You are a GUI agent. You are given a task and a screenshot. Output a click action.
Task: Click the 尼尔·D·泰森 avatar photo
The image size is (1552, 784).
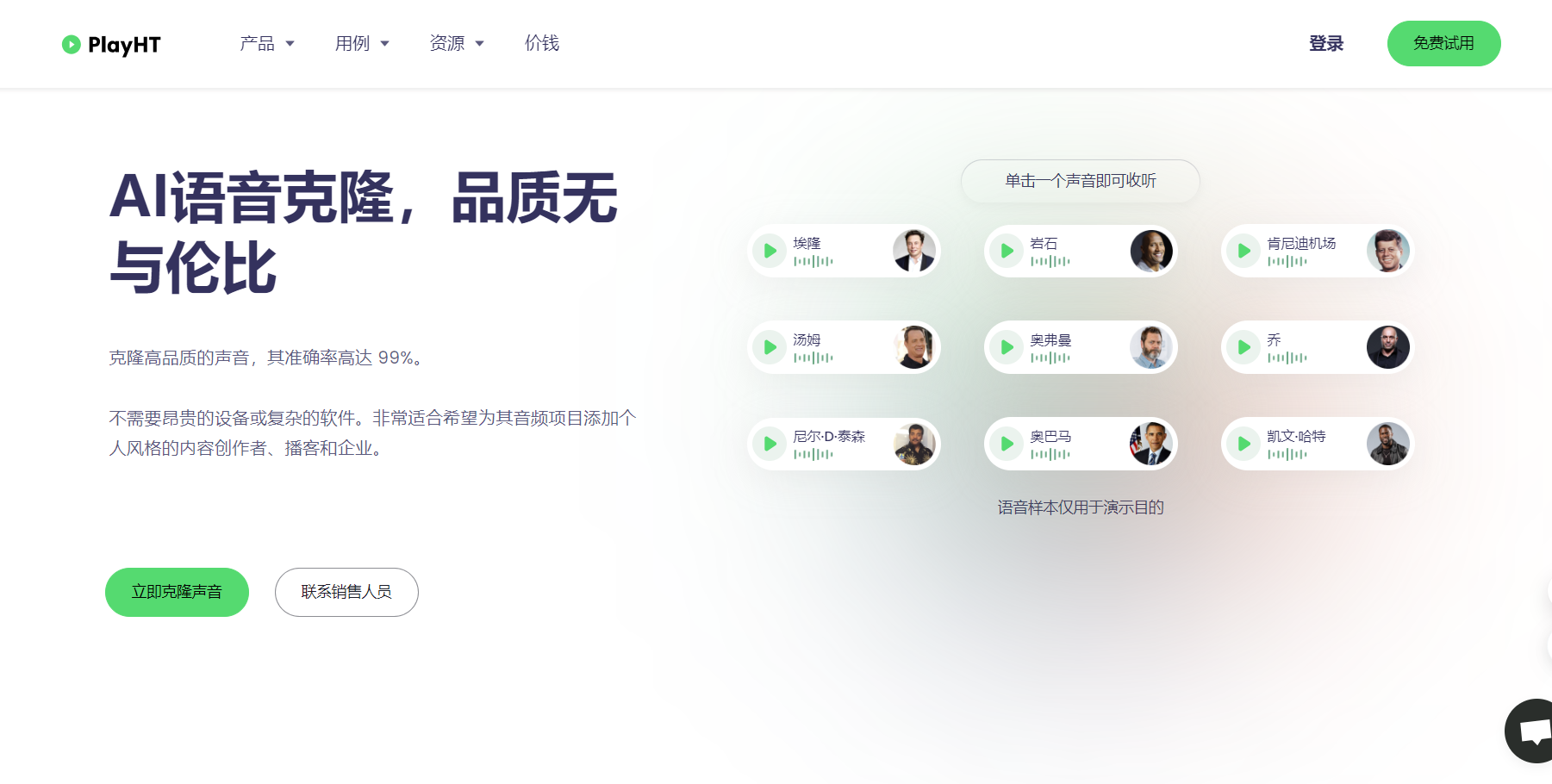(914, 444)
